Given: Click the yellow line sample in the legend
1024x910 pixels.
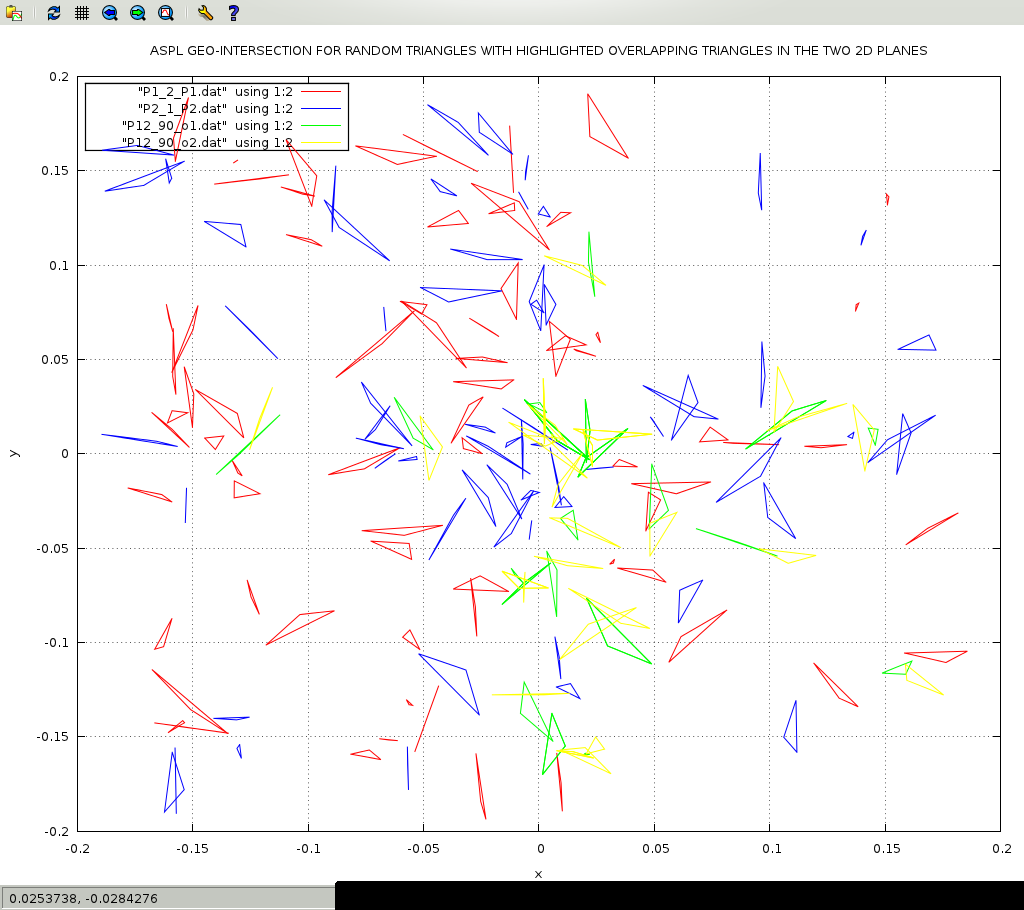Looking at the screenshot, I should click(321, 143).
